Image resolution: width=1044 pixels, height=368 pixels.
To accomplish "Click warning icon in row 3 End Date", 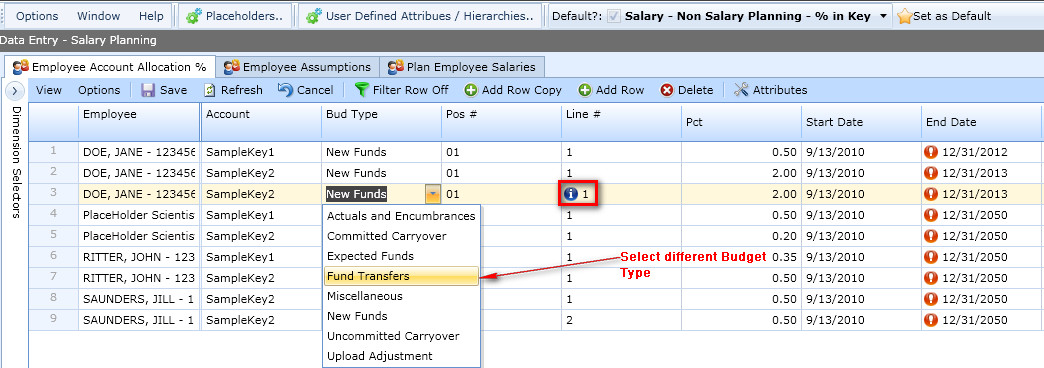I will pyautogui.click(x=932, y=194).
